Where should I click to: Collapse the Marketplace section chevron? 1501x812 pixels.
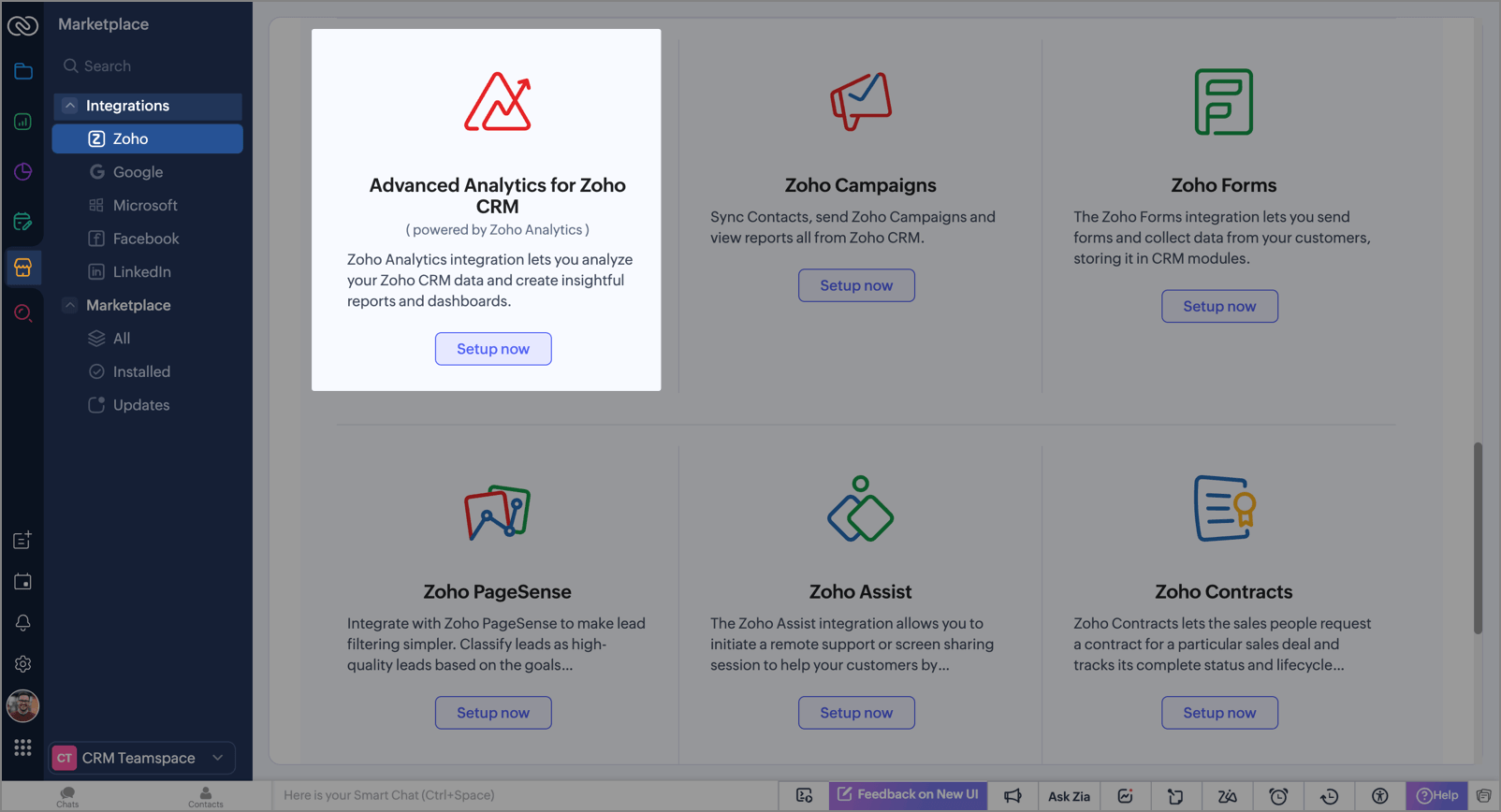pyautogui.click(x=70, y=305)
